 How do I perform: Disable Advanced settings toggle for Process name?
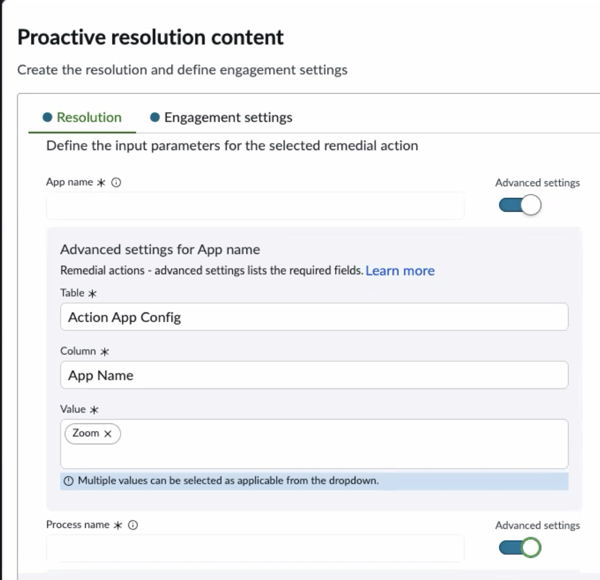coord(520,547)
